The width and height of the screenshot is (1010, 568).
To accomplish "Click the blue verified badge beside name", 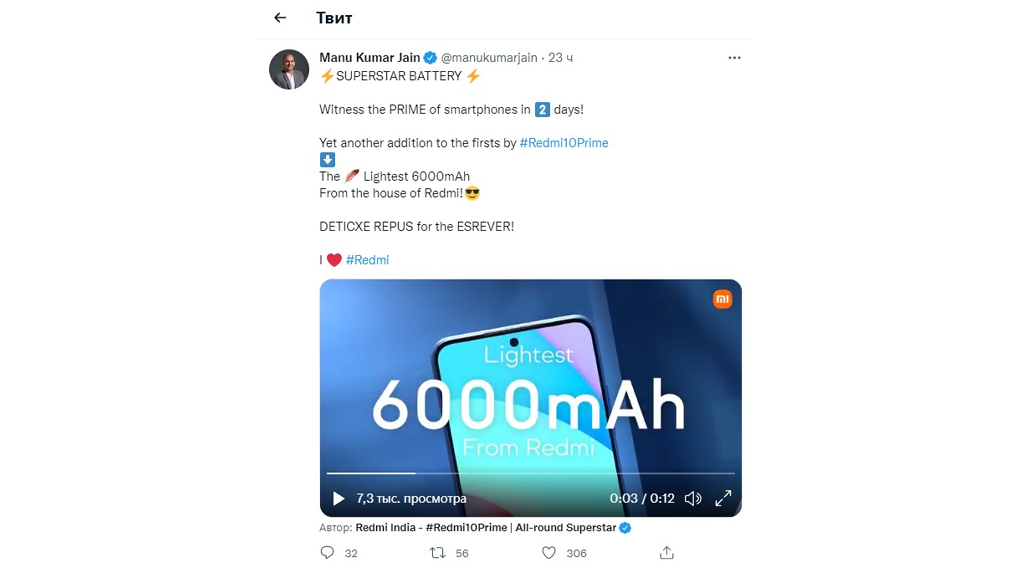I will [430, 57].
